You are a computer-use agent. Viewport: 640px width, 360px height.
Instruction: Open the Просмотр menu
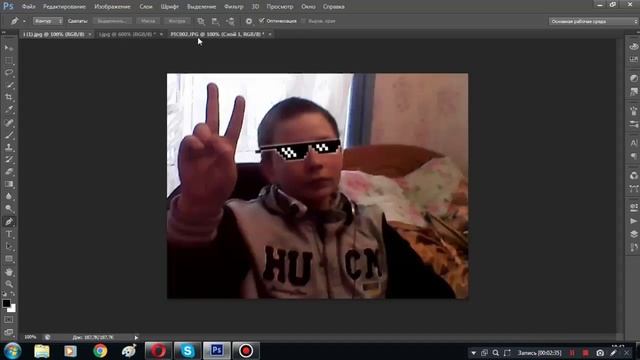[280, 7]
